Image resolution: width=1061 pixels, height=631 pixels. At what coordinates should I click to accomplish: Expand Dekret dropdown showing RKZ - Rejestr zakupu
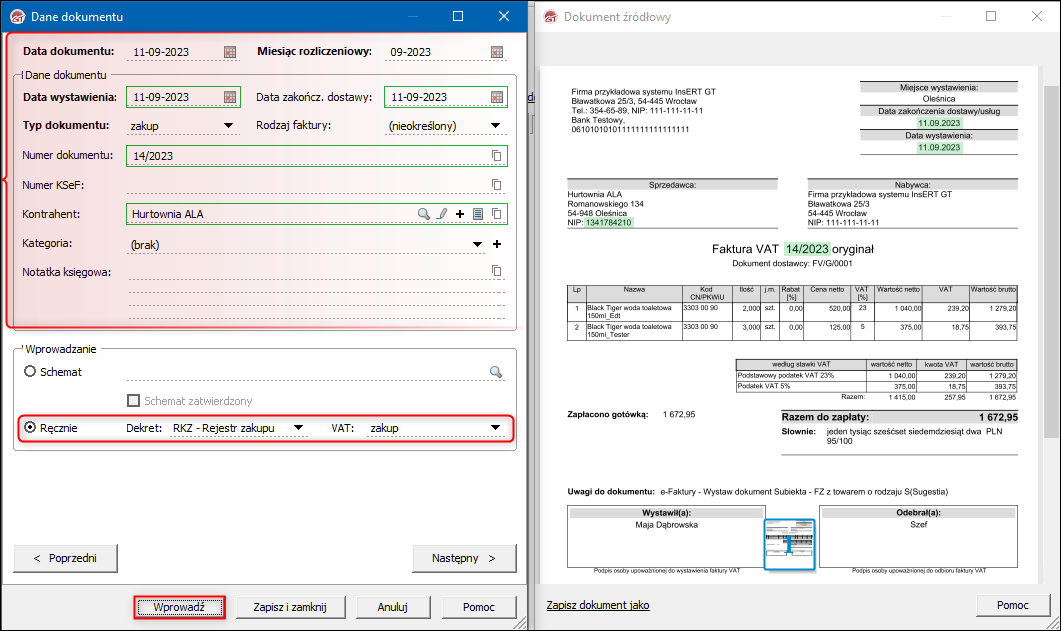pos(297,428)
